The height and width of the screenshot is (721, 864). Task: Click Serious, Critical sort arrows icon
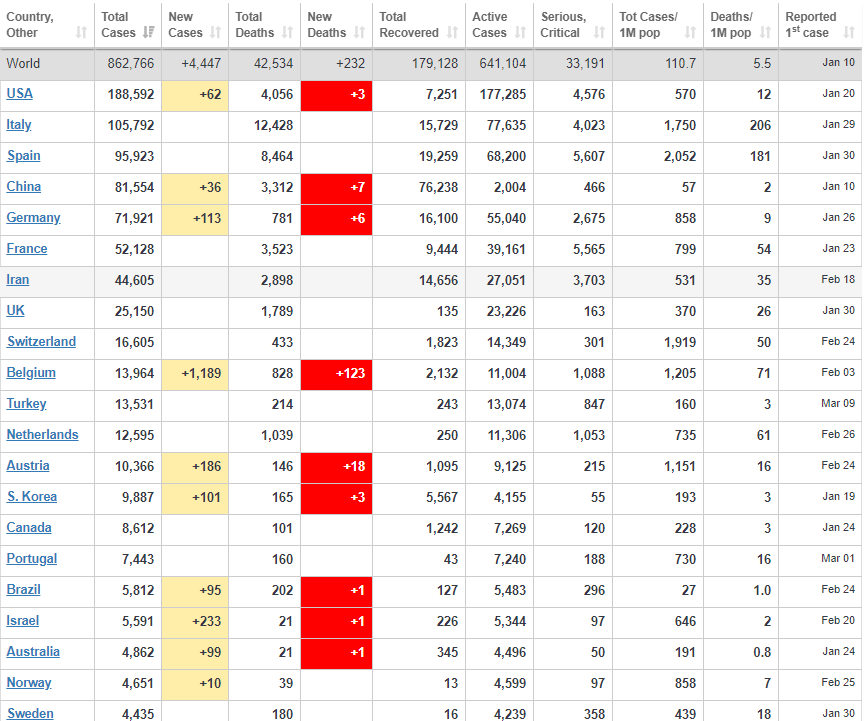pyautogui.click(x=599, y=33)
